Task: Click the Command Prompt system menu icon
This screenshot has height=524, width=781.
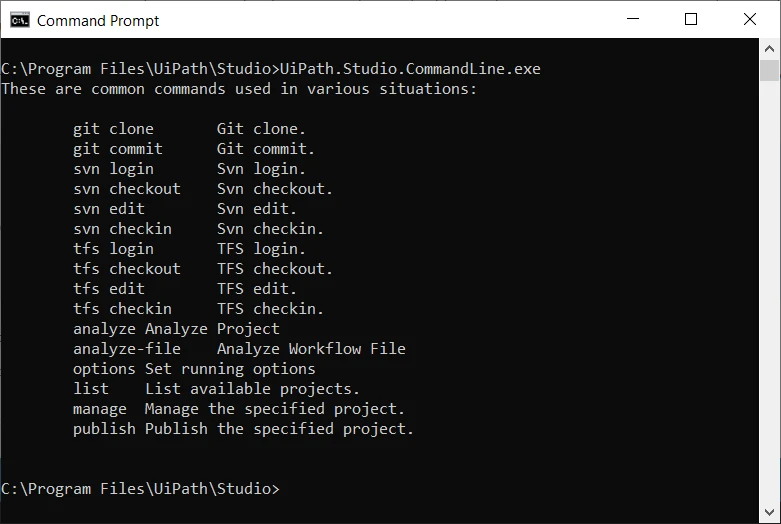Action: coord(20,20)
